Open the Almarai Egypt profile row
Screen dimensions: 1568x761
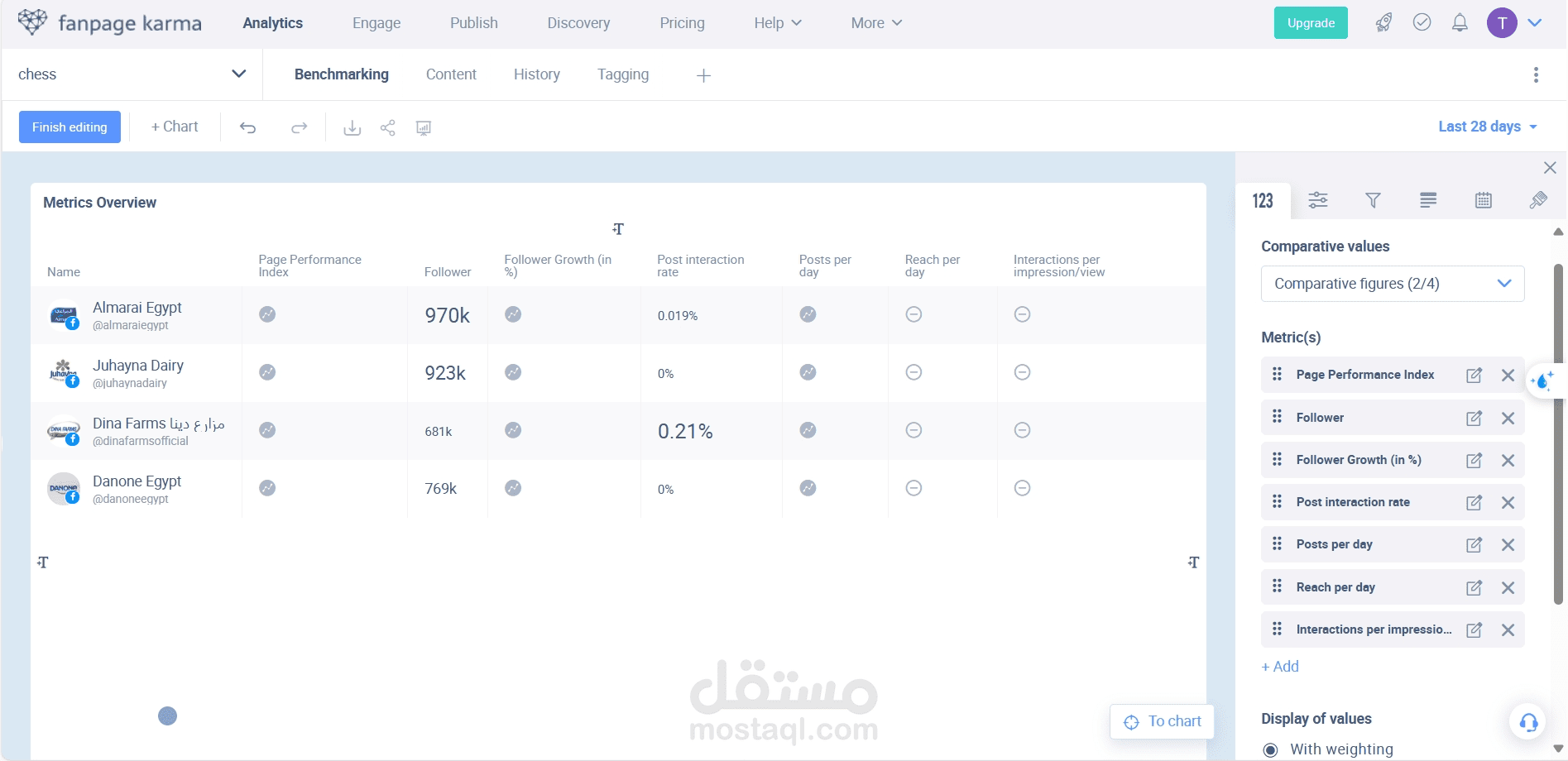tap(618, 315)
